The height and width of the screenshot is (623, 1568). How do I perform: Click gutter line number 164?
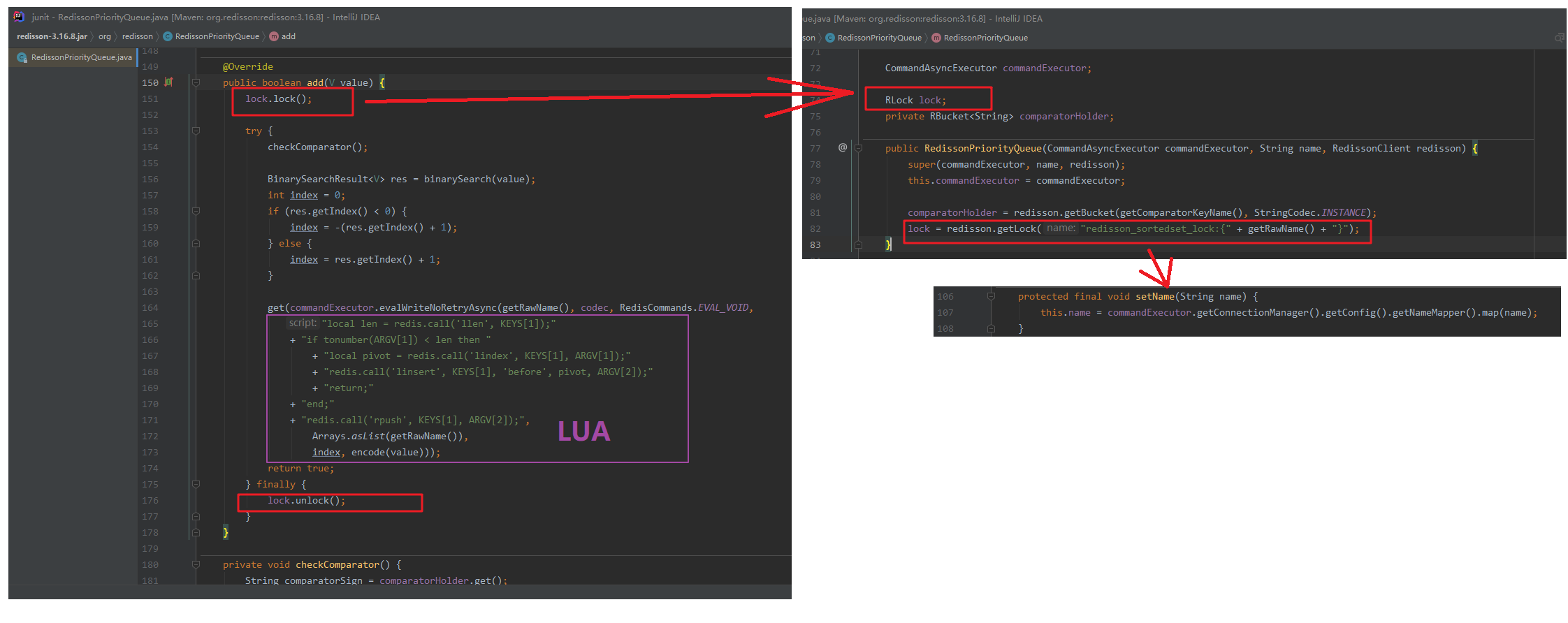pyautogui.click(x=150, y=307)
